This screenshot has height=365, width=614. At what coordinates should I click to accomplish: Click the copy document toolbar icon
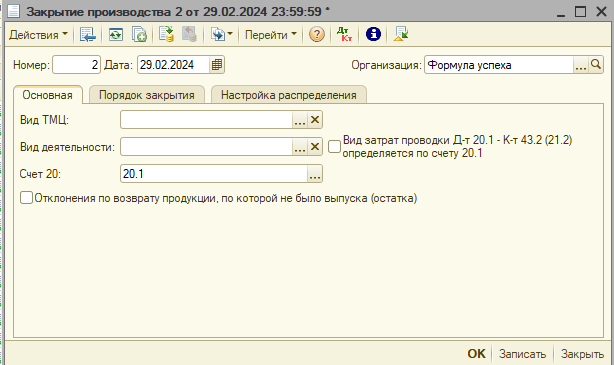pyautogui.click(x=139, y=34)
